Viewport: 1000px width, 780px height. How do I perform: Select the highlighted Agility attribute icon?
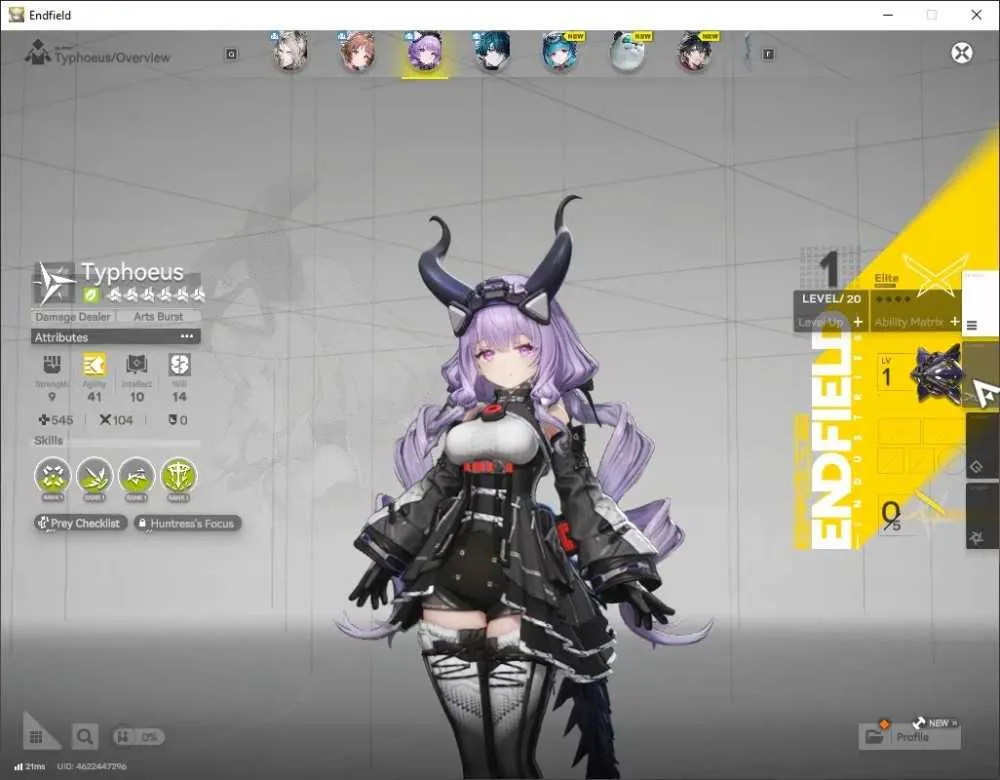pyautogui.click(x=94, y=365)
